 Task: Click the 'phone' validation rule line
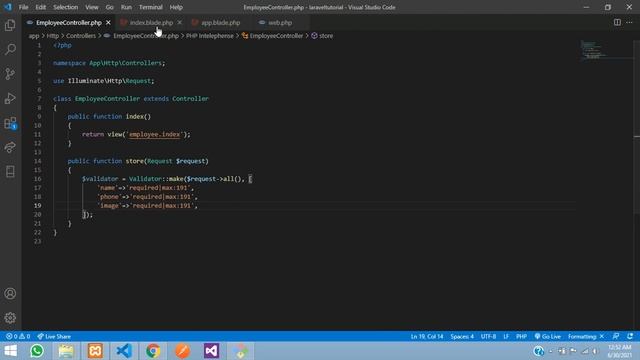click(x=148, y=197)
